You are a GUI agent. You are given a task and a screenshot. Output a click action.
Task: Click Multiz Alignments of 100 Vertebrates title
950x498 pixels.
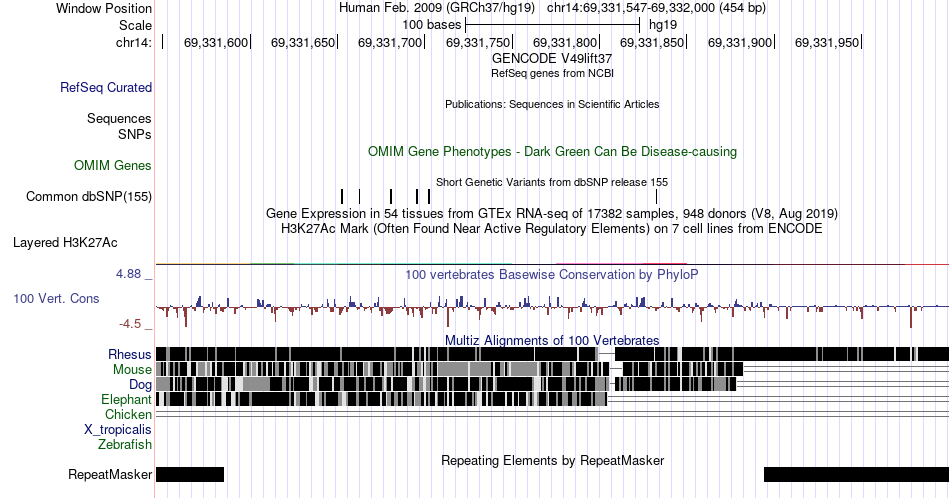click(x=552, y=340)
